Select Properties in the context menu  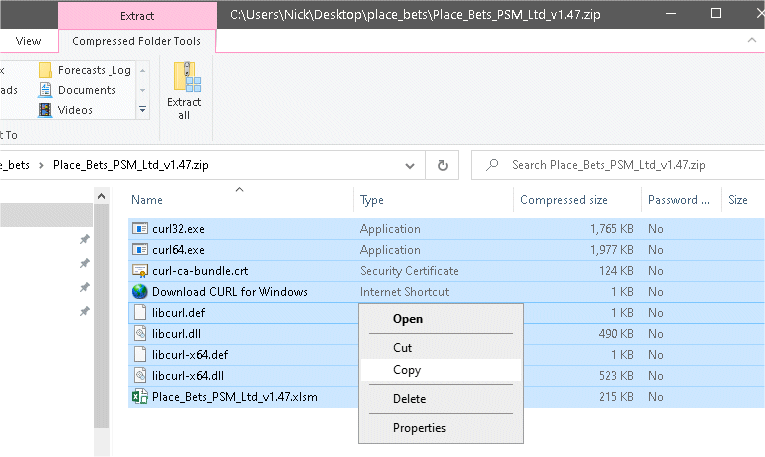pyautogui.click(x=419, y=428)
